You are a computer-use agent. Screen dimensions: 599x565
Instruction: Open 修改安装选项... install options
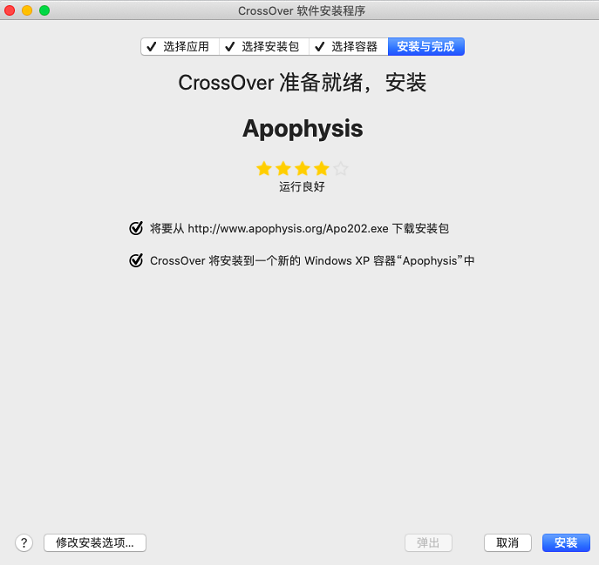pos(95,542)
